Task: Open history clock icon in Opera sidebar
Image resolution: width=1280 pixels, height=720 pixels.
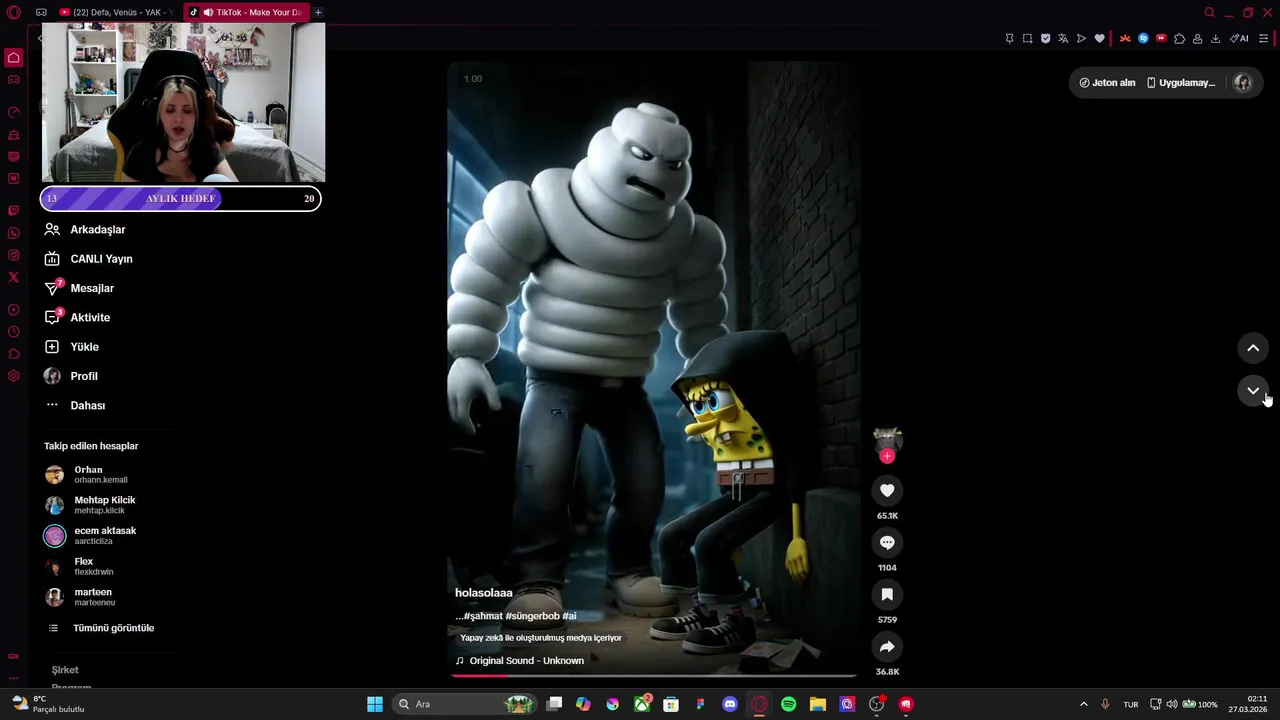Action: [14, 332]
